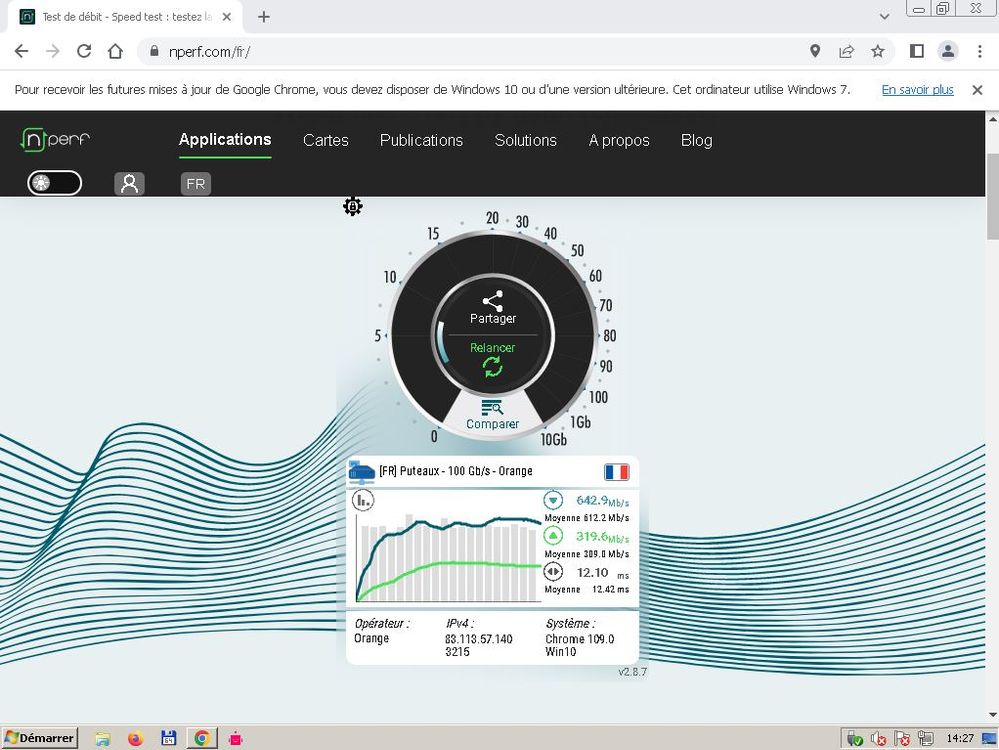Restart the test with Relancer
The width and height of the screenshot is (999, 750).
pos(492,366)
